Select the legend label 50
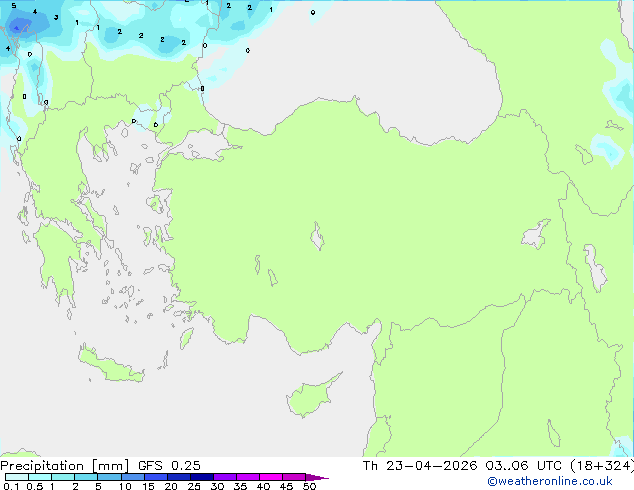Image resolution: width=634 pixels, height=490 pixels. click(309, 486)
